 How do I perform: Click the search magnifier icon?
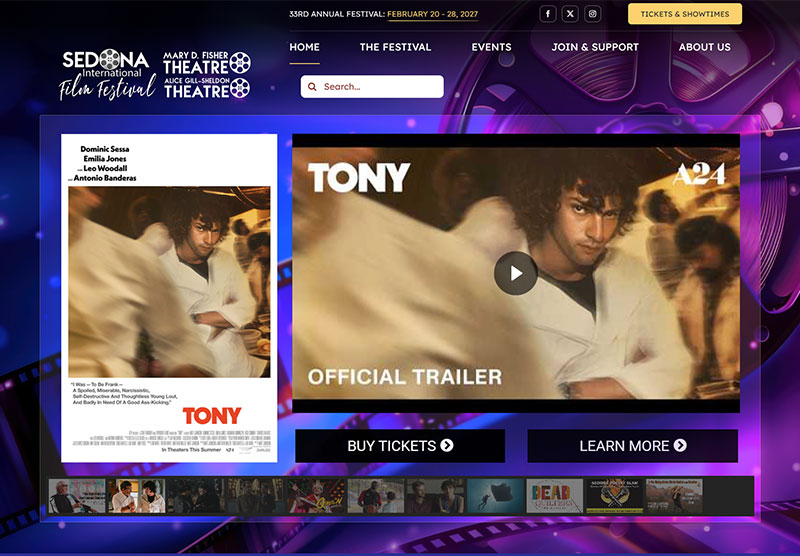[x=312, y=87]
